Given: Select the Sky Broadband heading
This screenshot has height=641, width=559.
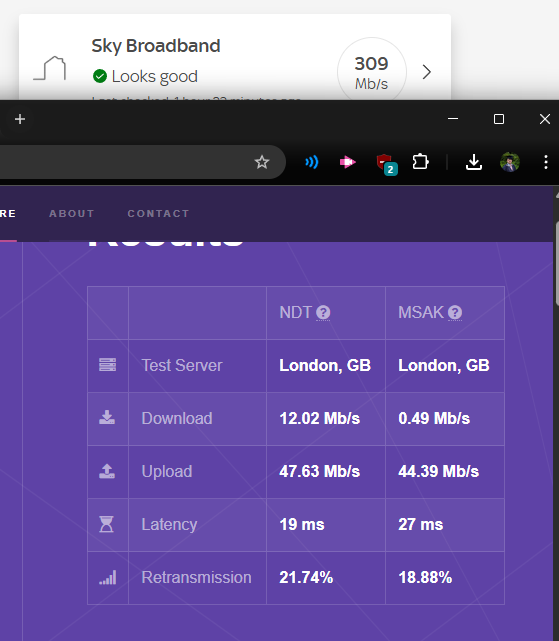Looking at the screenshot, I should coord(156,46).
